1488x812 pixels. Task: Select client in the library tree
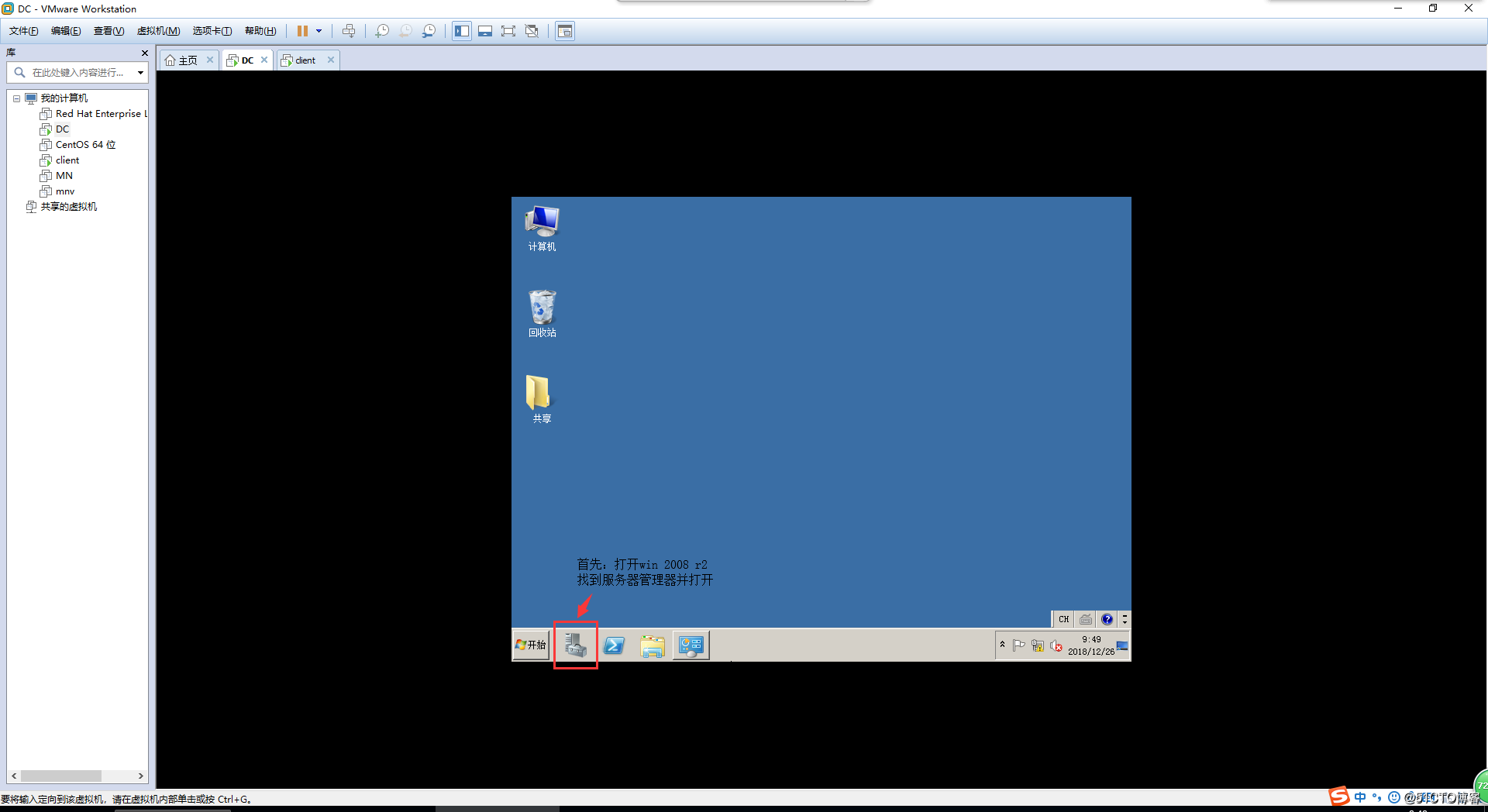(x=67, y=160)
